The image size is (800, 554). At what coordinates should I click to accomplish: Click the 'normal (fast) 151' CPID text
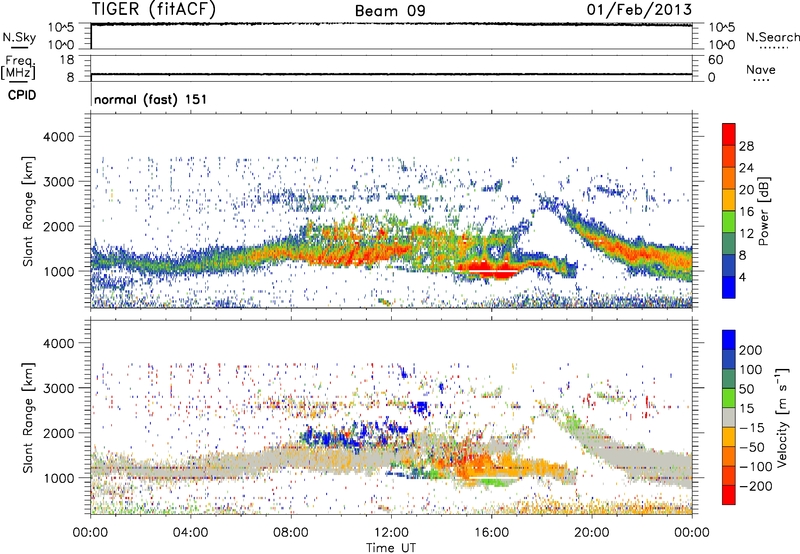click(x=151, y=99)
